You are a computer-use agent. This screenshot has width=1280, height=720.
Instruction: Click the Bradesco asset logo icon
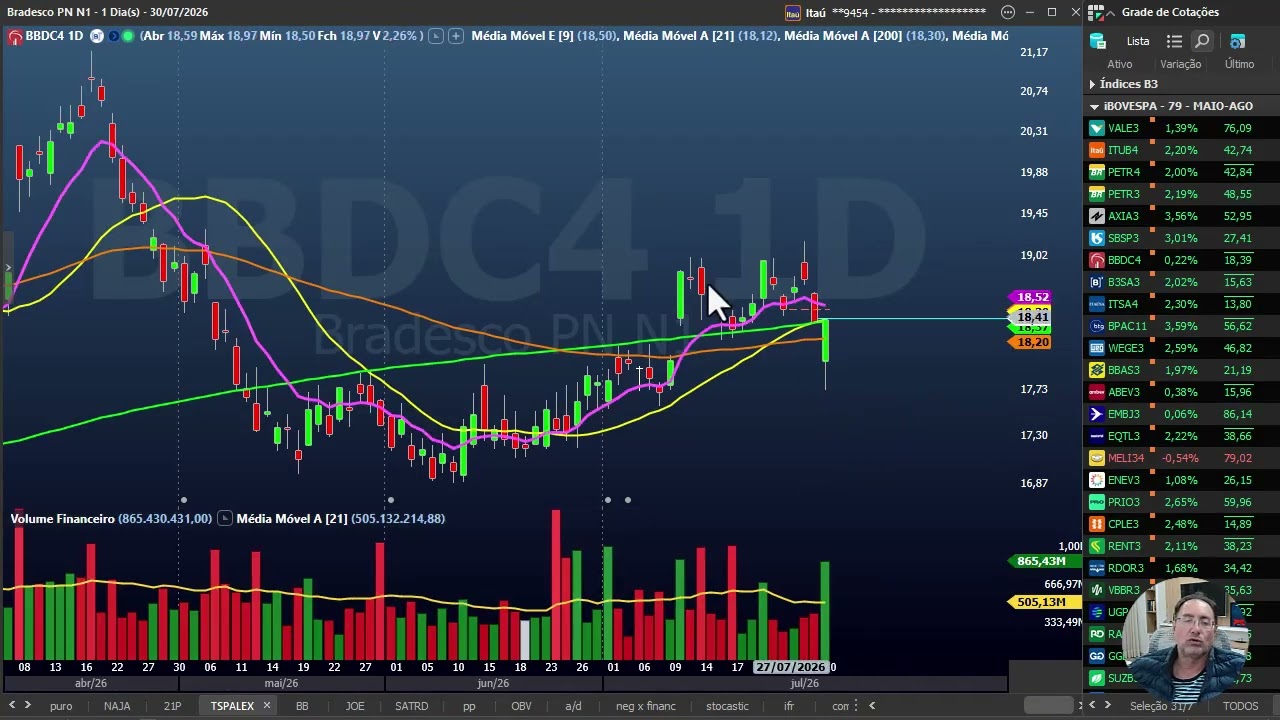pos(15,36)
